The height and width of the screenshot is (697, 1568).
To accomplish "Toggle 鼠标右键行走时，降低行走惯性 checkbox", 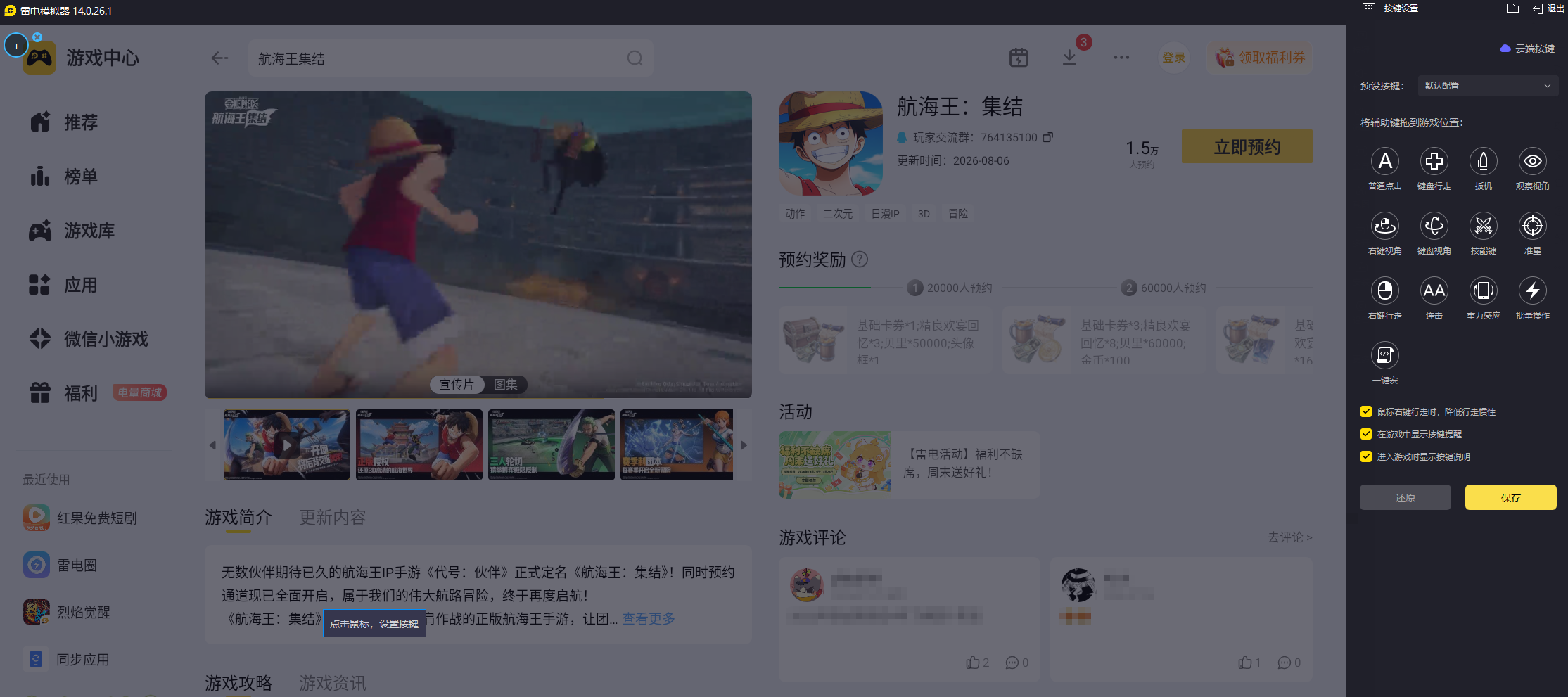I will click(x=1366, y=411).
